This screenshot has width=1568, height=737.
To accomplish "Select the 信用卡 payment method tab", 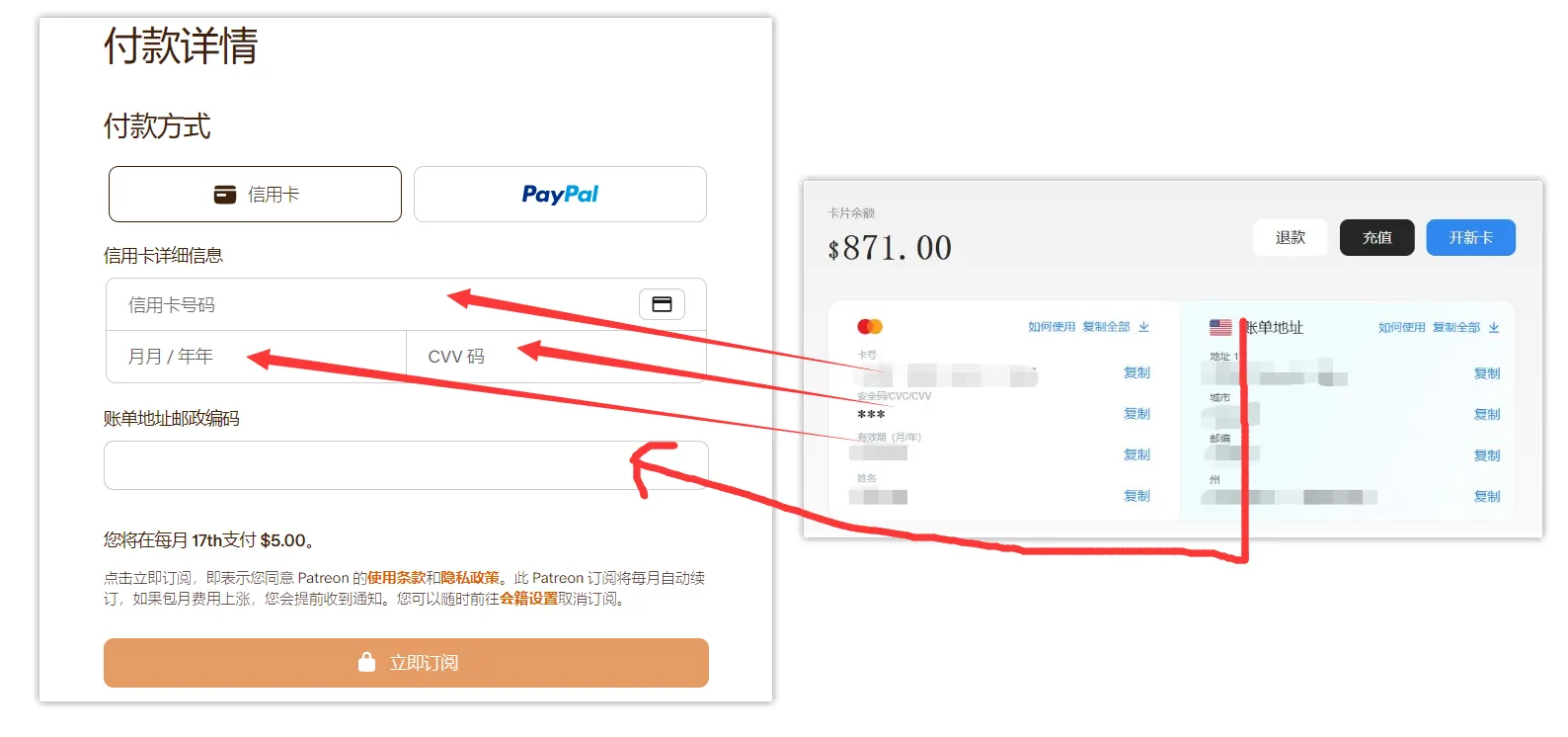I will [255, 195].
